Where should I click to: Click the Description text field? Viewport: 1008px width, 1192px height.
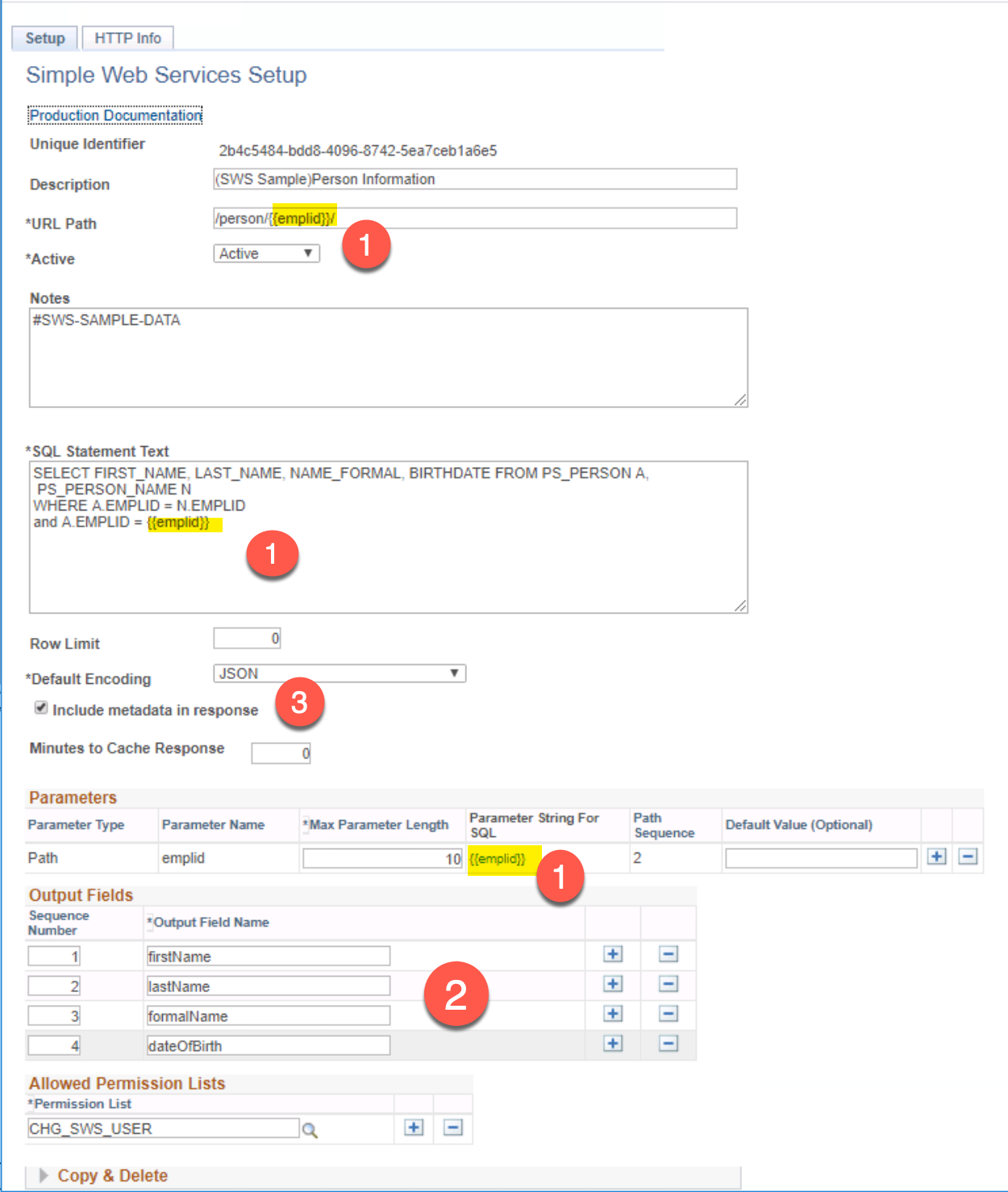(x=475, y=179)
